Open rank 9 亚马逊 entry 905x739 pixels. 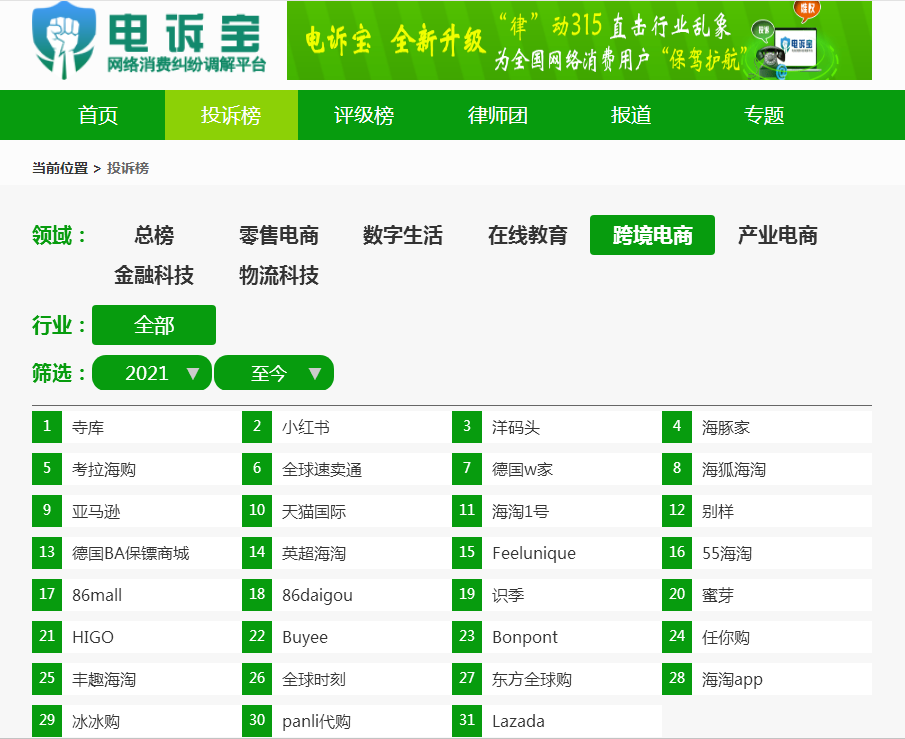click(137, 511)
